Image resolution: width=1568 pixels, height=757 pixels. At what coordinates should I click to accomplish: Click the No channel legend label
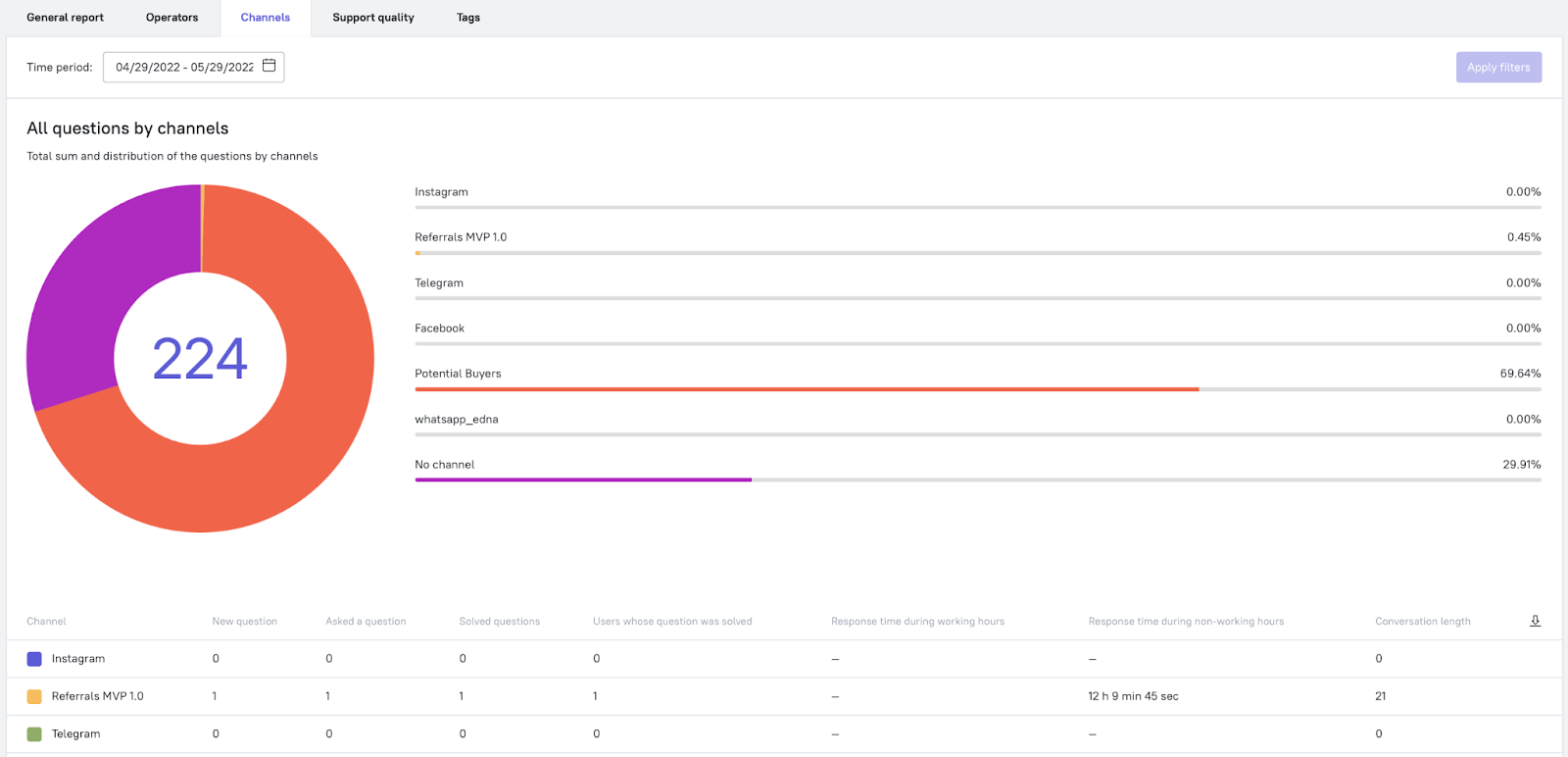point(444,465)
